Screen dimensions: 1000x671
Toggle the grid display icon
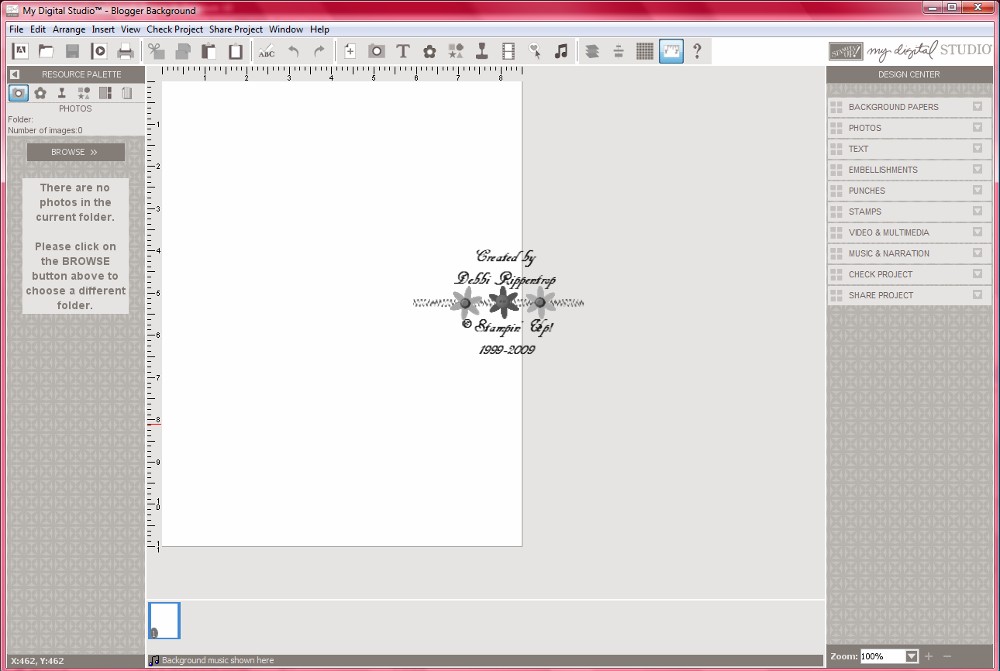645,51
